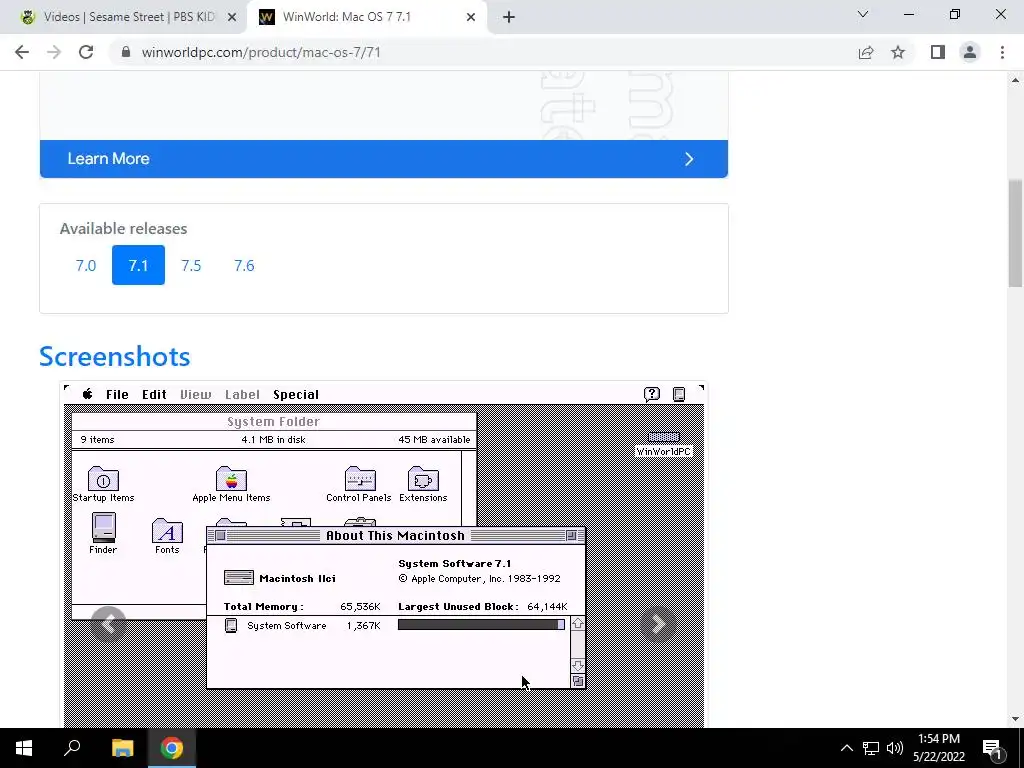The image size is (1024, 768).
Task: Open the Chrome profile menu
Action: click(x=970, y=52)
